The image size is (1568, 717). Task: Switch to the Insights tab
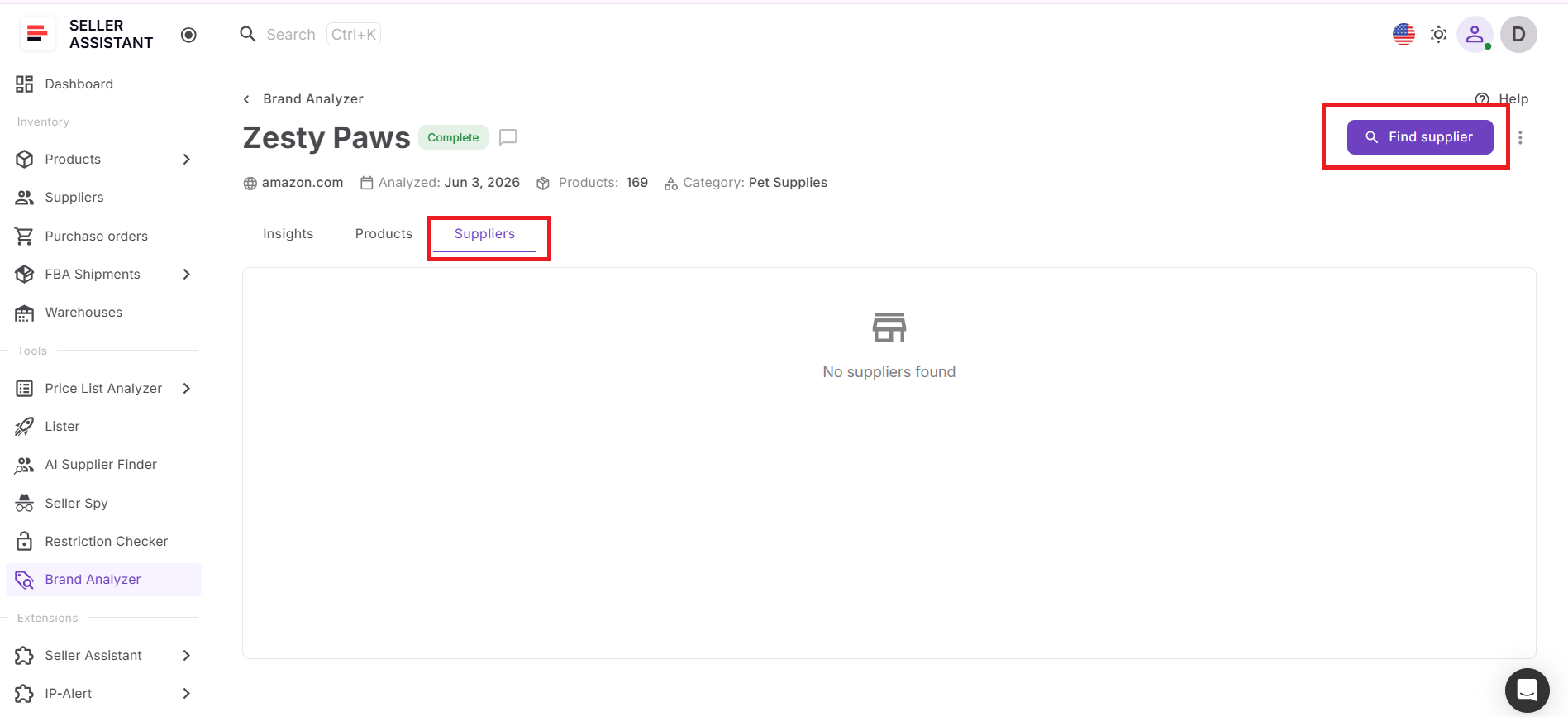[x=288, y=234]
